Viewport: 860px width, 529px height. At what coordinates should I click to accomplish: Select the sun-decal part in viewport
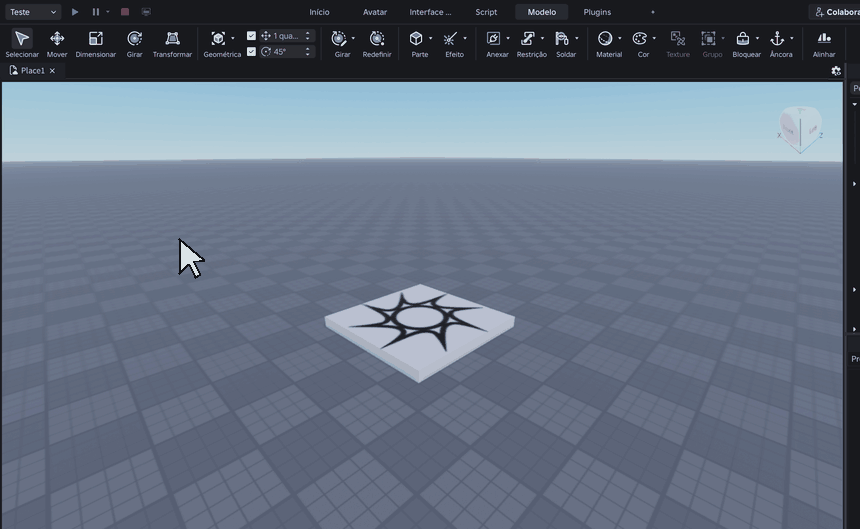420,332
